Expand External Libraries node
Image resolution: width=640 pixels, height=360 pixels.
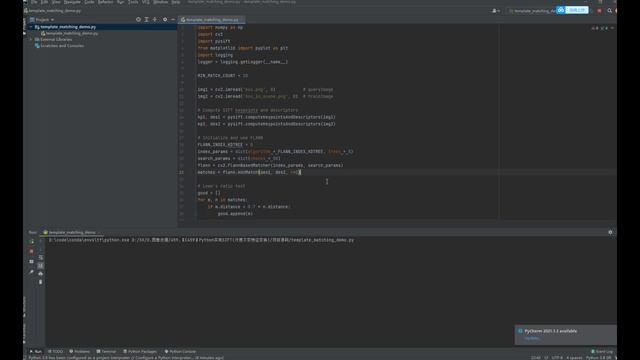[x=31, y=40]
